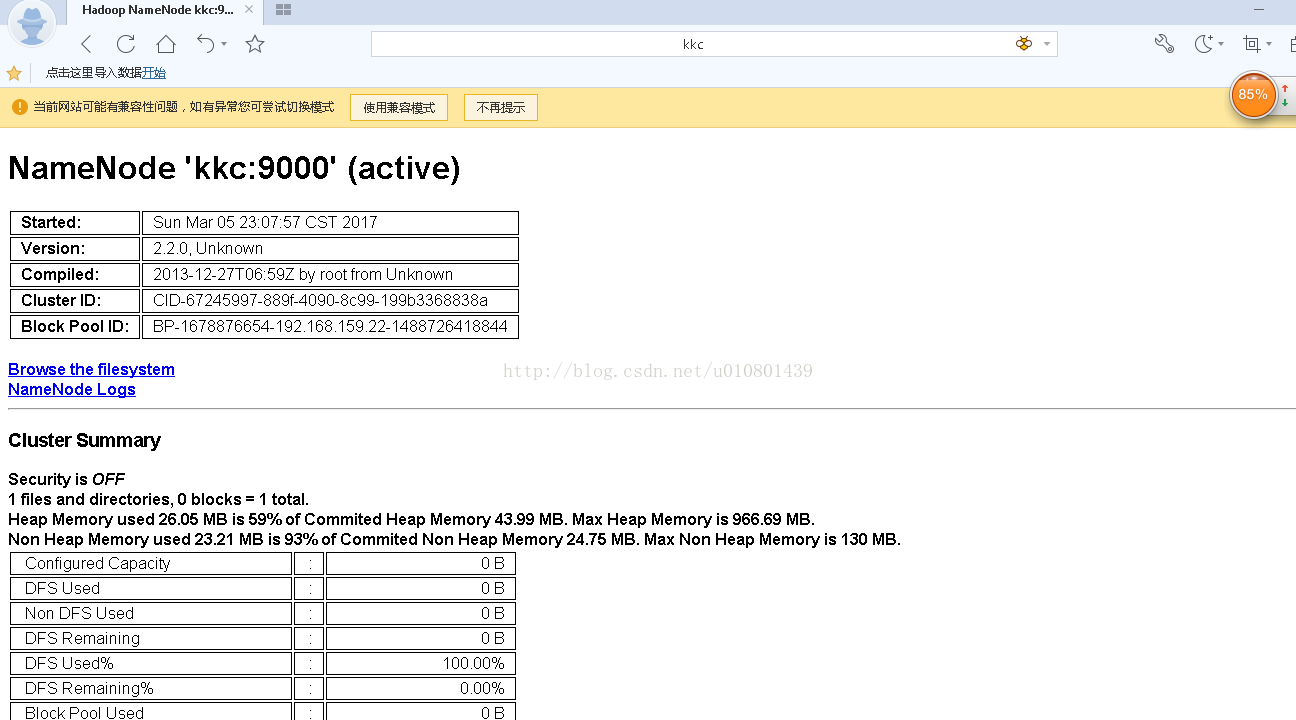1296x720 pixels.
Task: Open Browse the filesystem link
Action: point(91,369)
